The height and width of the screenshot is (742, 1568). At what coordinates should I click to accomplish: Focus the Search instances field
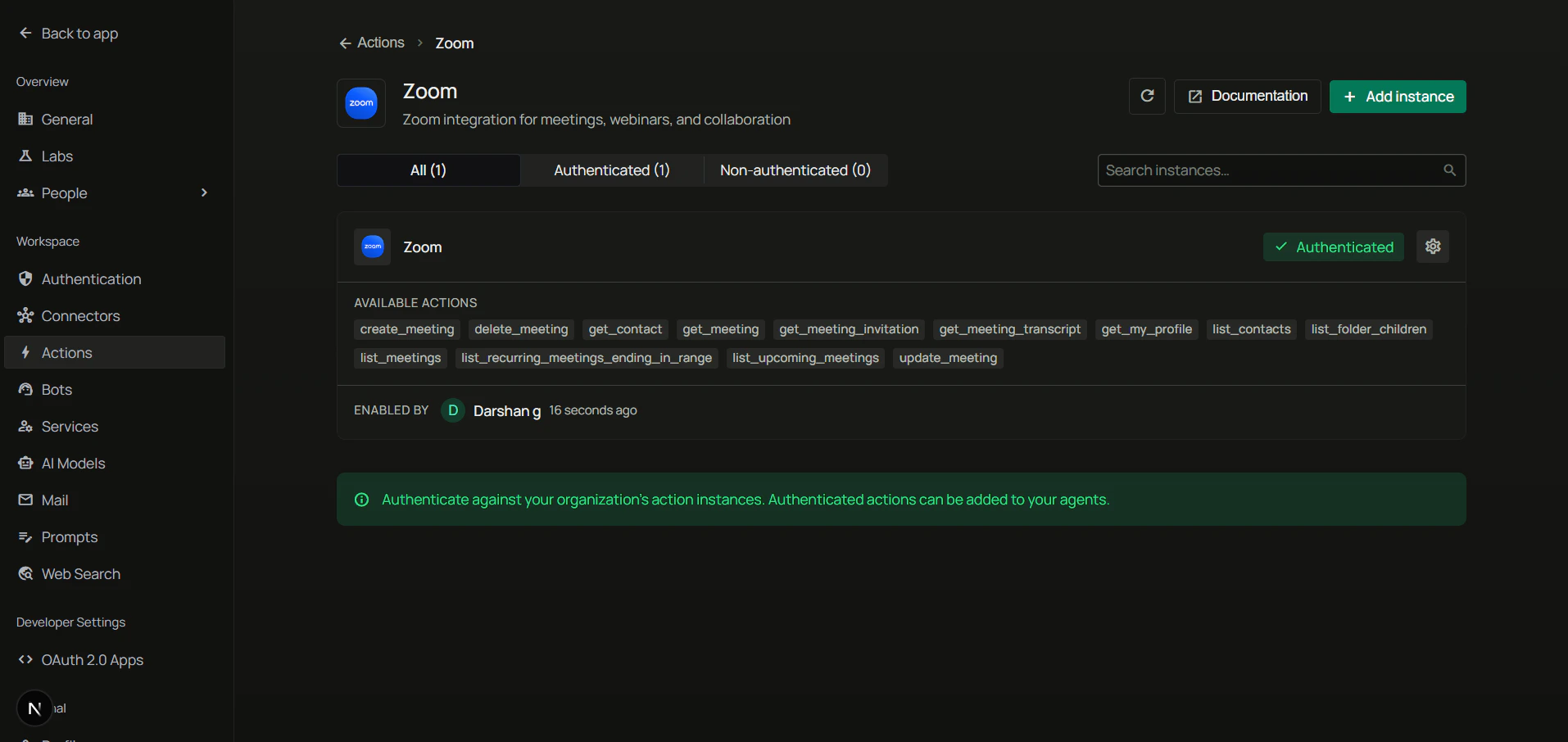1281,170
